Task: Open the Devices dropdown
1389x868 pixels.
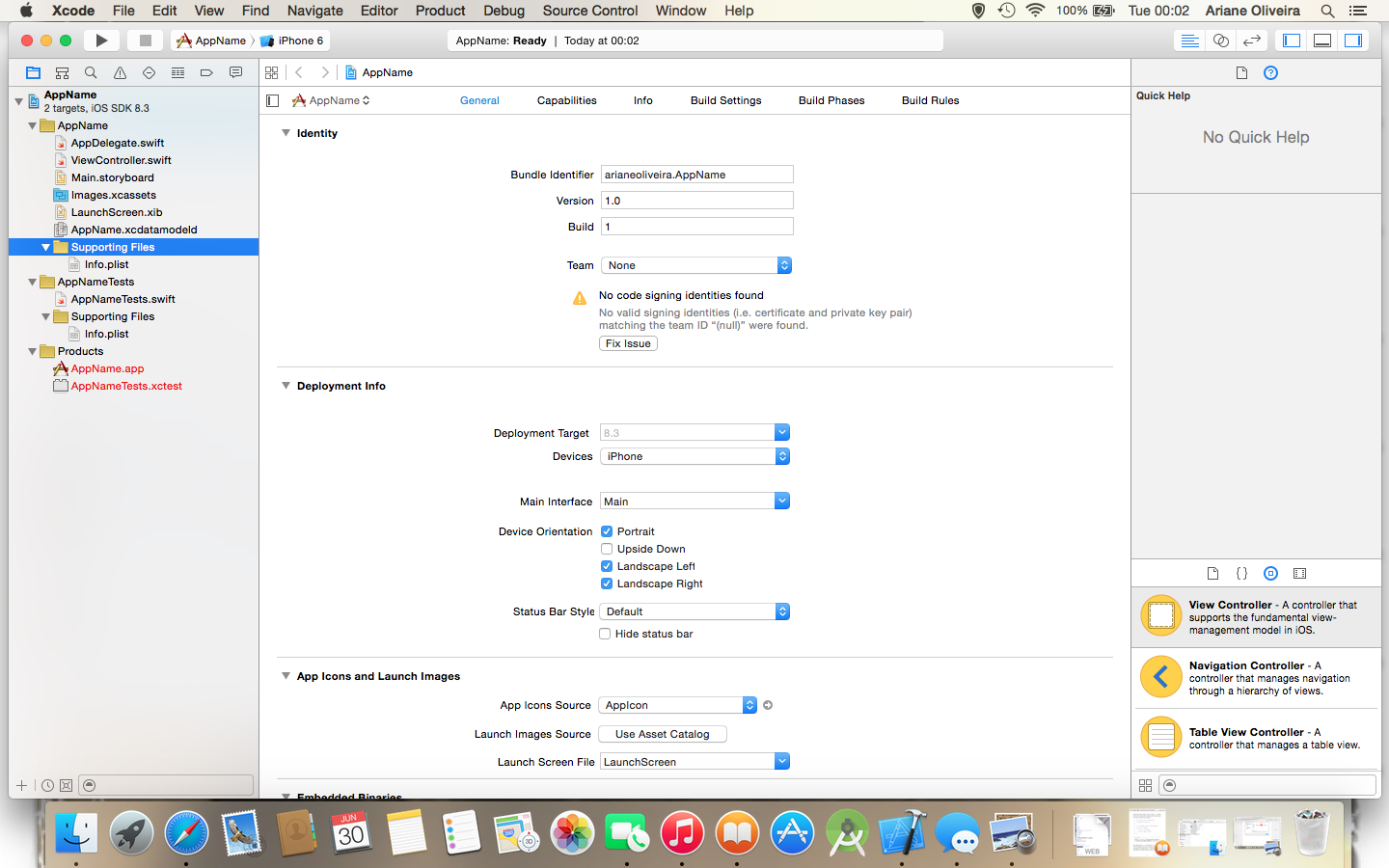Action: click(694, 456)
